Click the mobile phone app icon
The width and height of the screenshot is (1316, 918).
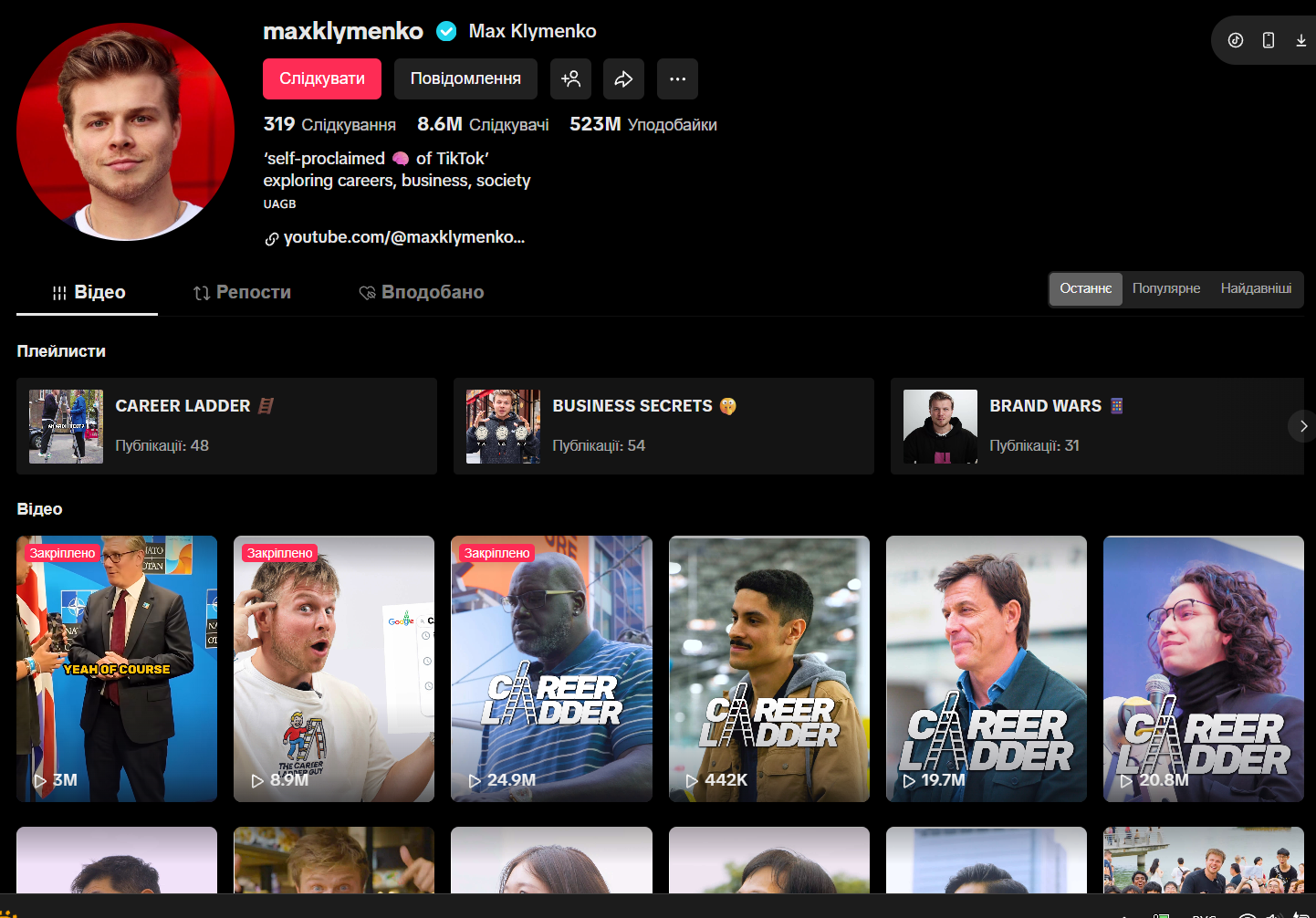click(1268, 40)
